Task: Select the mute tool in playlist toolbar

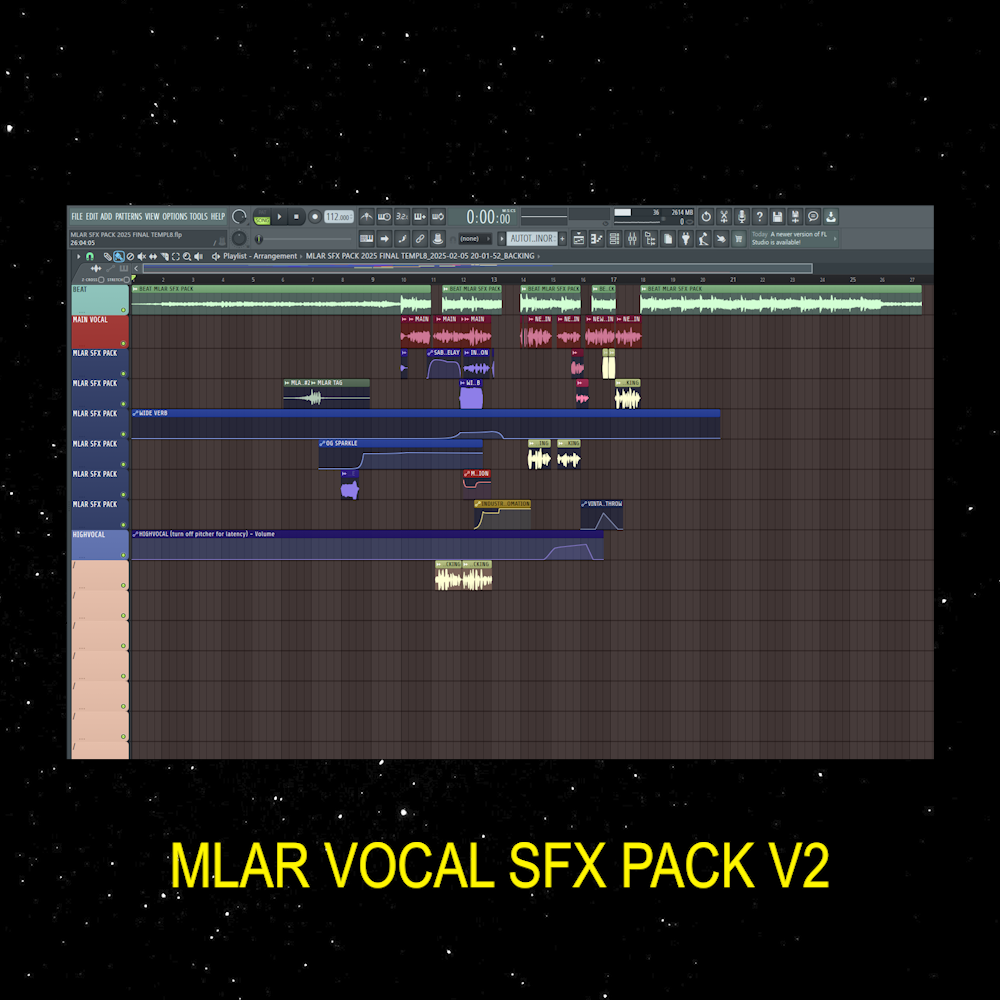Action: [142, 256]
